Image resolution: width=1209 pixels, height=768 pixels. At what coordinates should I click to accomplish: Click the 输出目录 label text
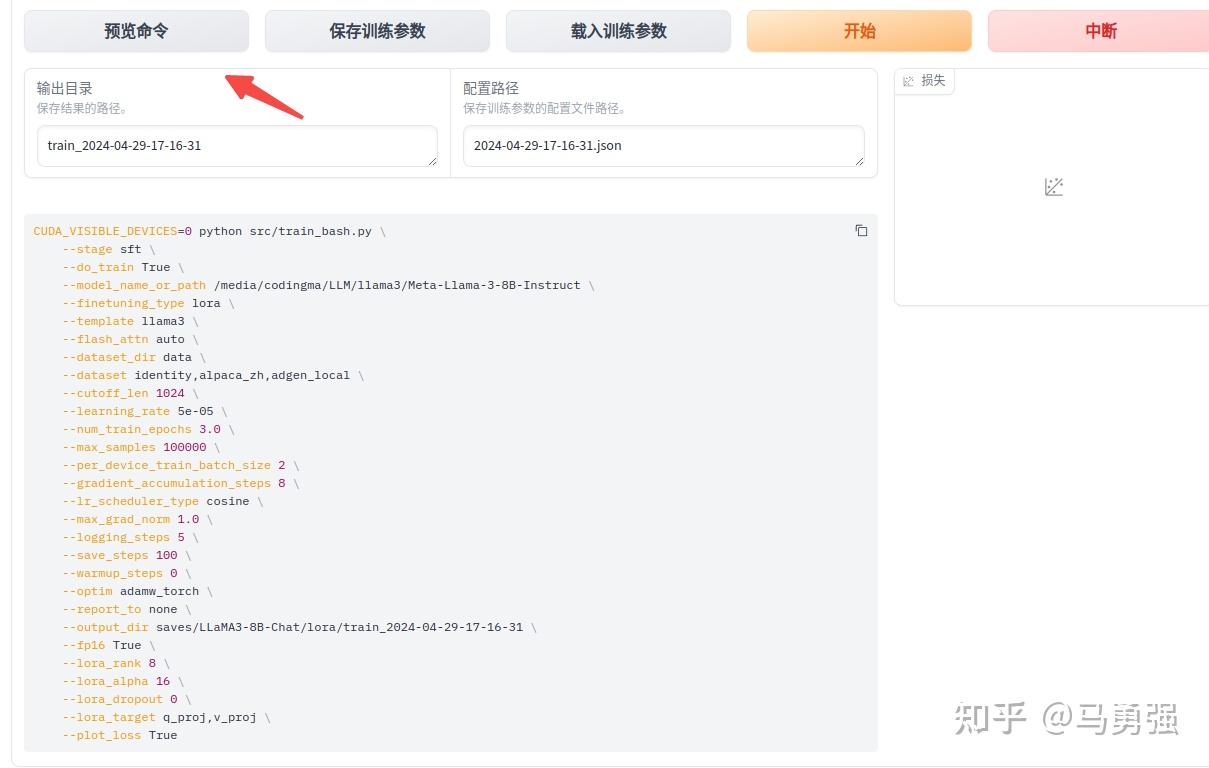point(64,87)
